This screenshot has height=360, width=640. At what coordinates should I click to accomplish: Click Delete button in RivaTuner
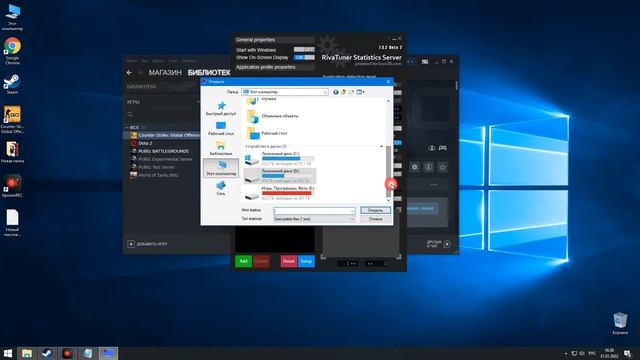click(x=261, y=261)
